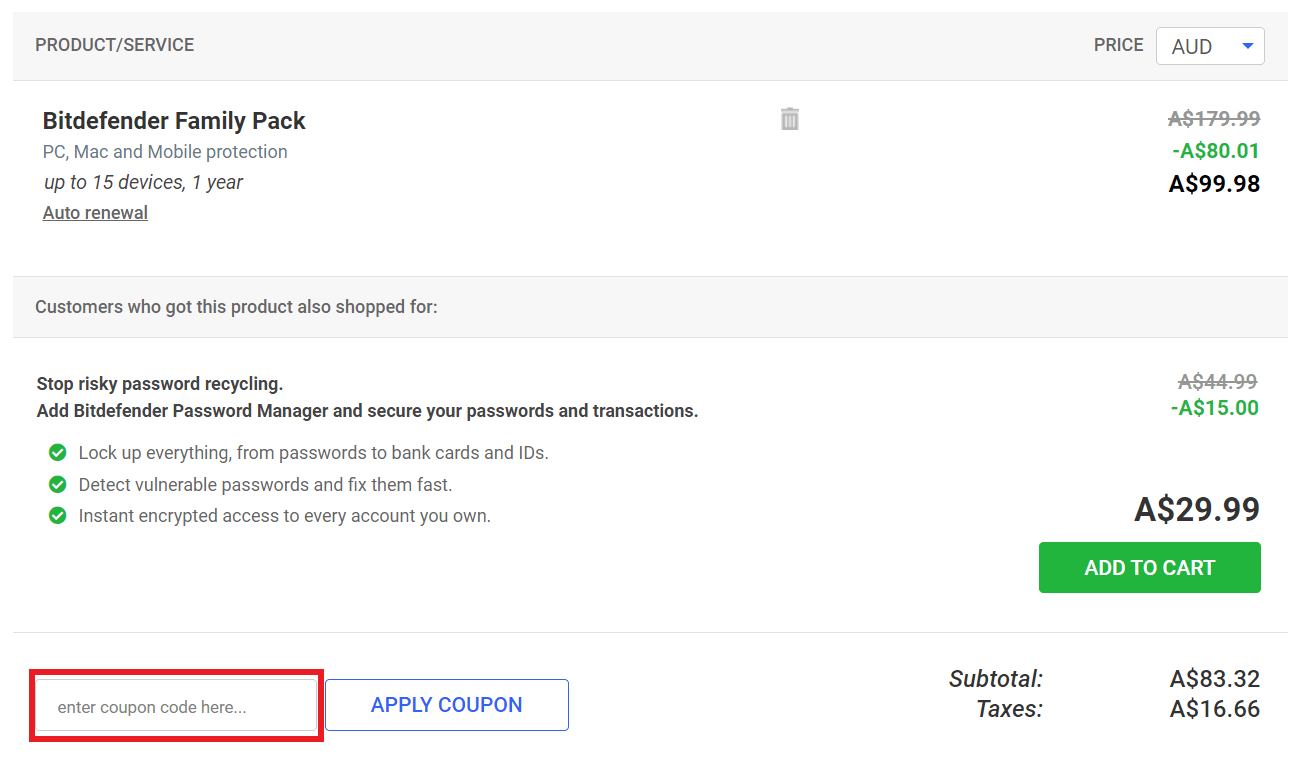1296x772 pixels.
Task: Add Password Manager with ADD TO CART
Action: pos(1150,568)
